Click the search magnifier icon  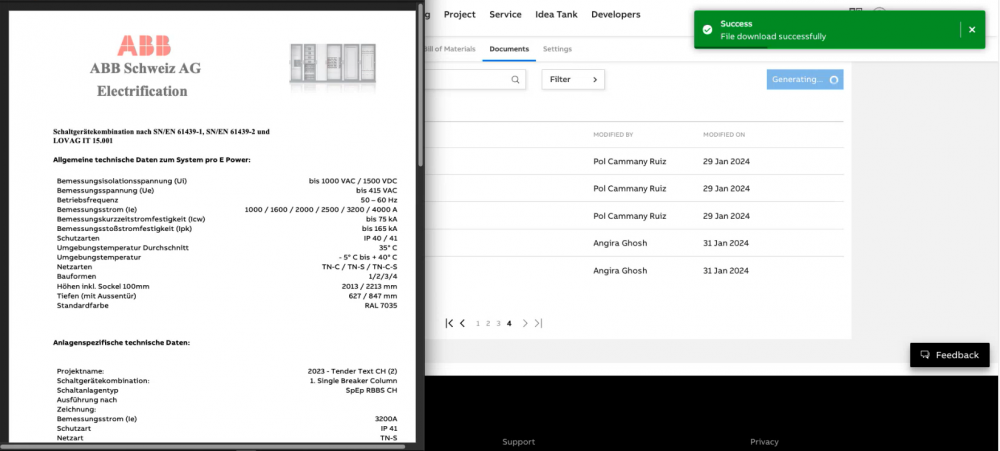(515, 79)
